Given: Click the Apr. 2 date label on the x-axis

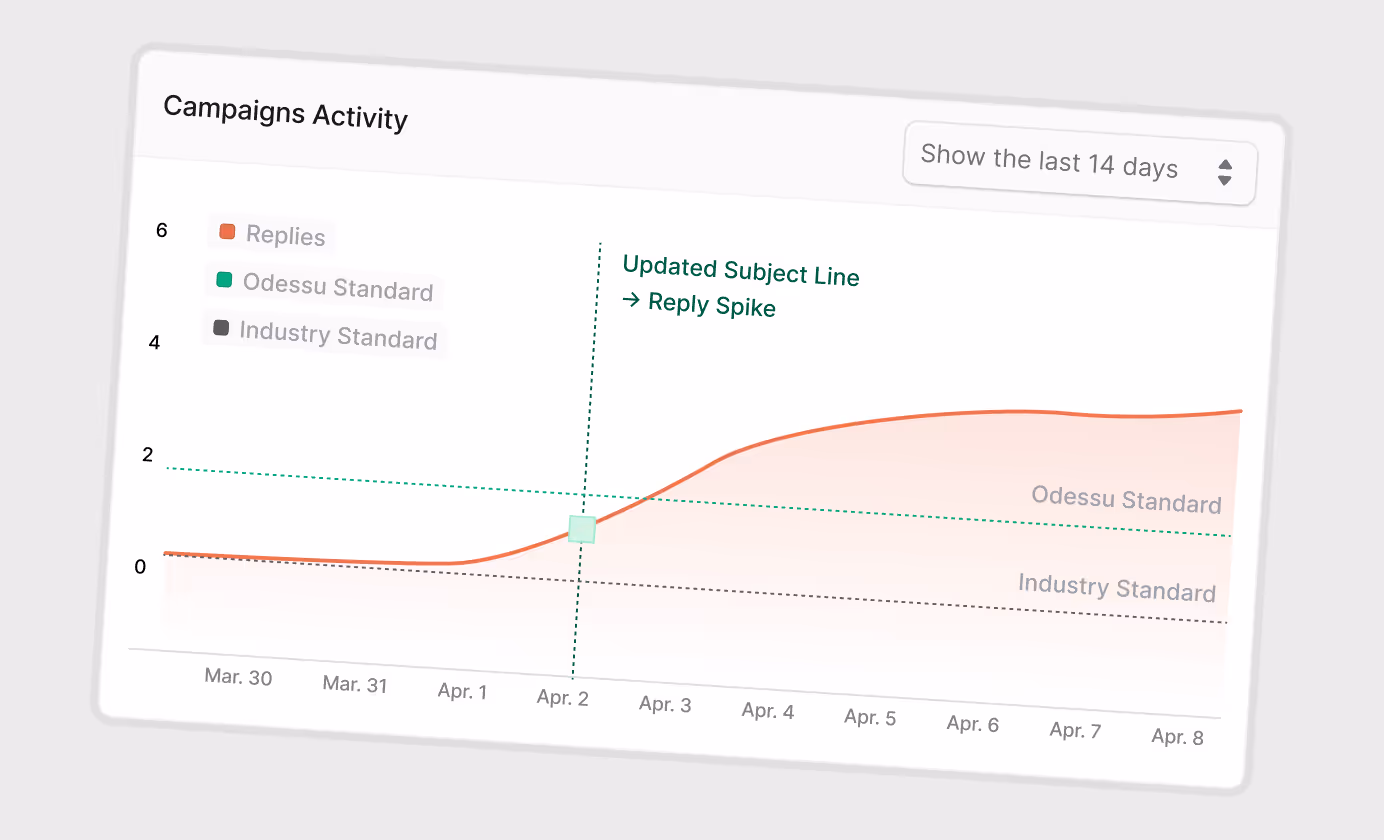Looking at the screenshot, I should tap(562, 697).
